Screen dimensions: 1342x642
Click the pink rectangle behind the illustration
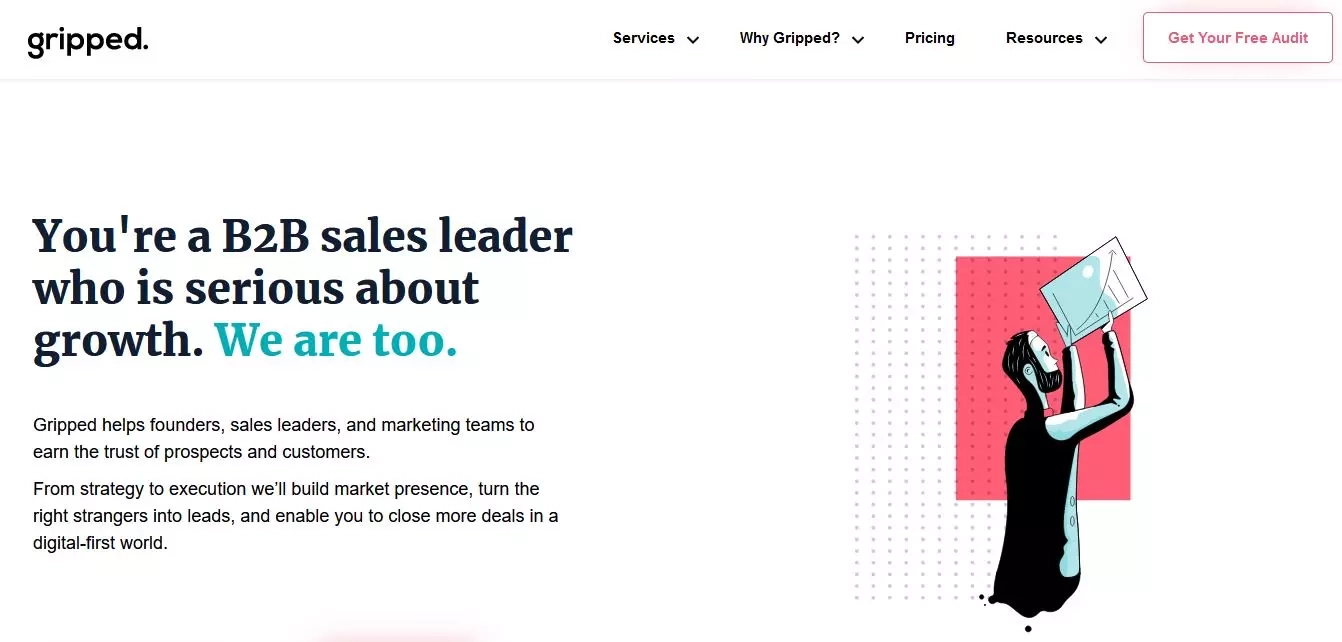pyautogui.click(x=1043, y=378)
